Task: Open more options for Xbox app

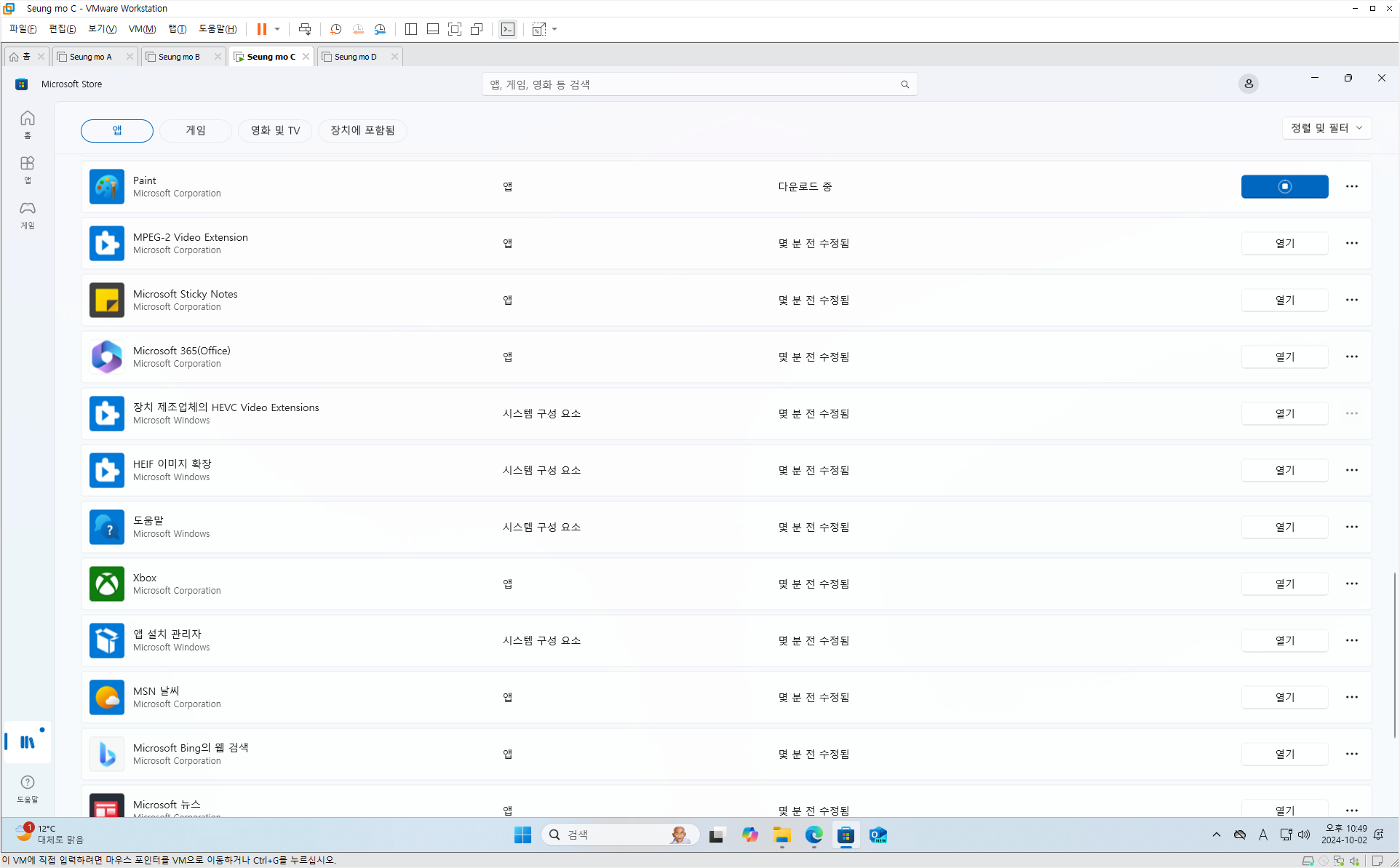Action: [x=1351, y=584]
